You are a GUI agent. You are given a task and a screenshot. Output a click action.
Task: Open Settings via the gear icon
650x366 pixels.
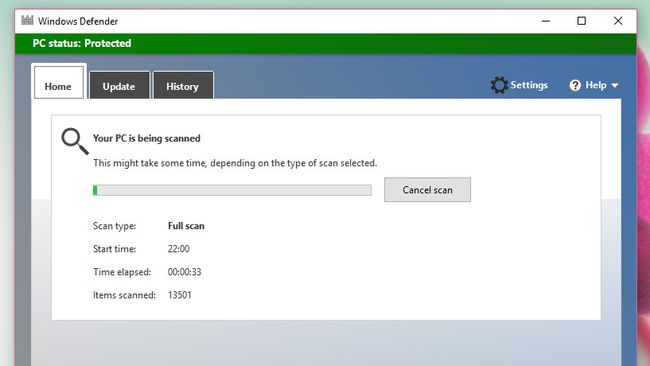coord(499,85)
